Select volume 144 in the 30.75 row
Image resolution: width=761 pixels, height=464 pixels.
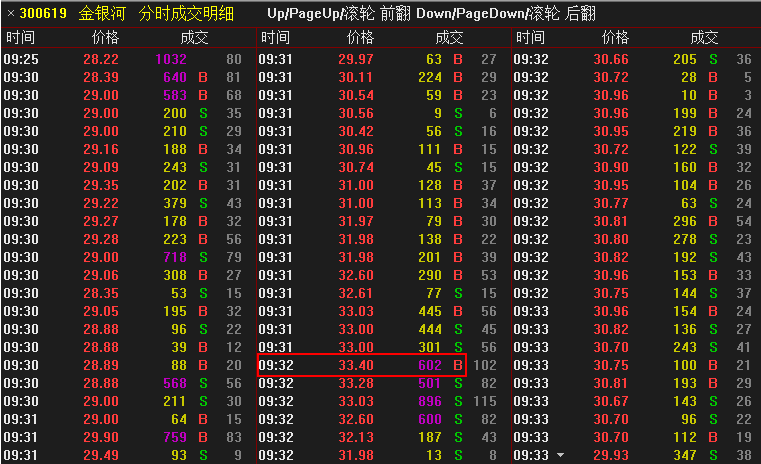pyautogui.click(x=685, y=293)
